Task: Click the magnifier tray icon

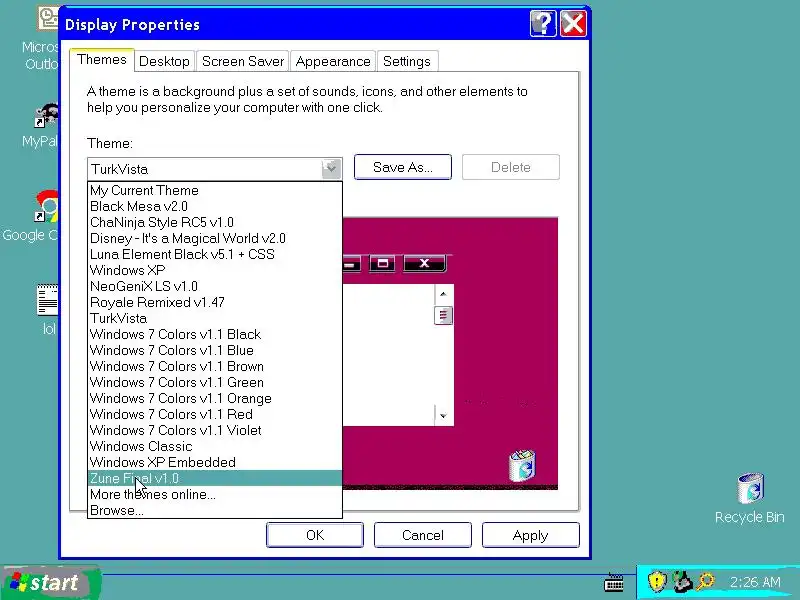Action: pyautogui.click(x=706, y=581)
